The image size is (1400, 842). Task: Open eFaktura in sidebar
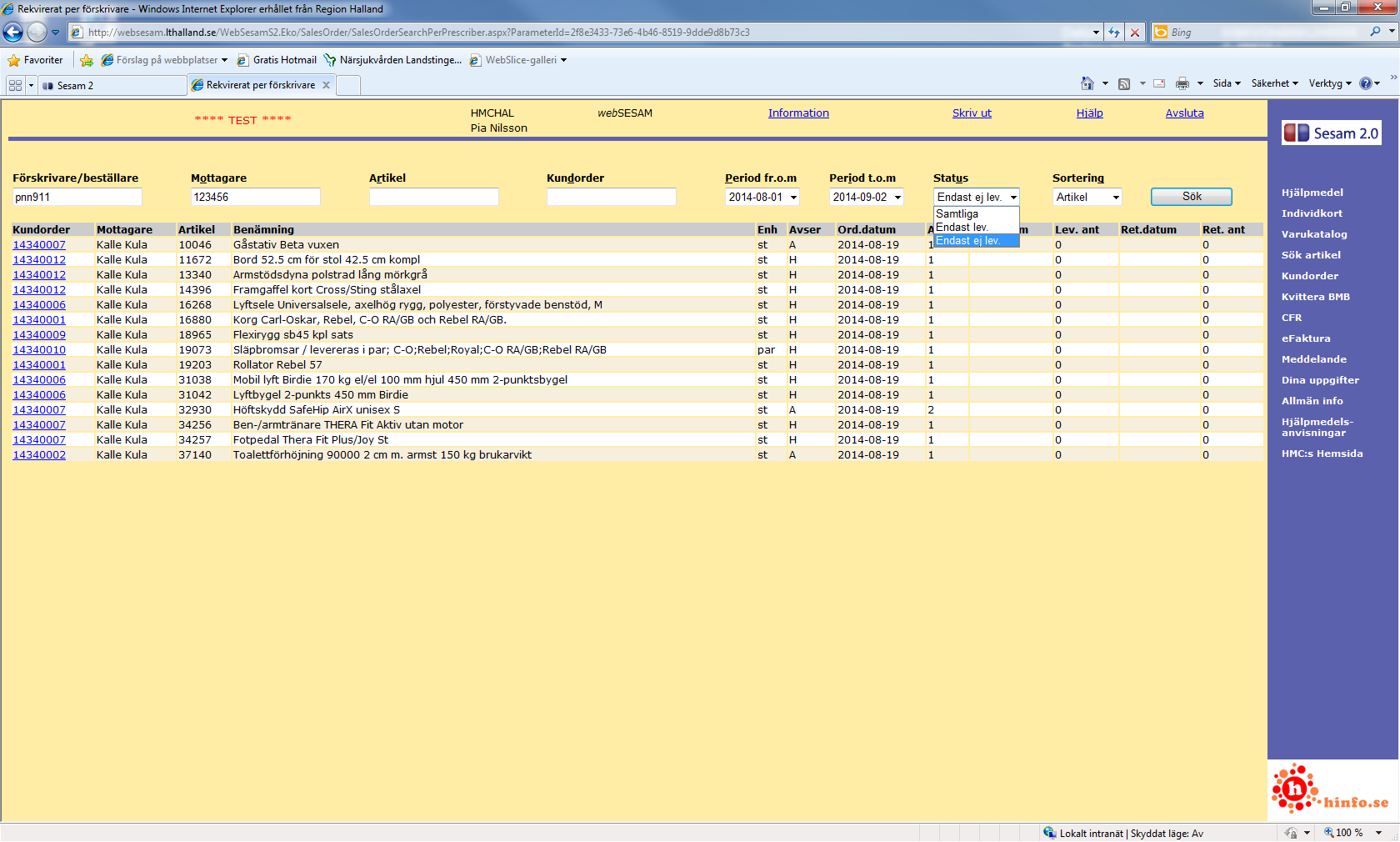[1306, 338]
